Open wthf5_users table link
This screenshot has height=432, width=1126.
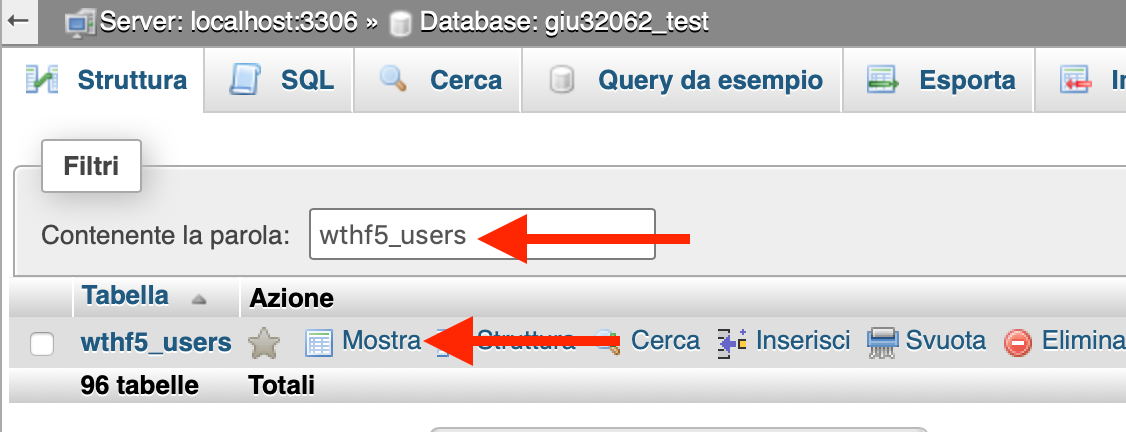156,342
